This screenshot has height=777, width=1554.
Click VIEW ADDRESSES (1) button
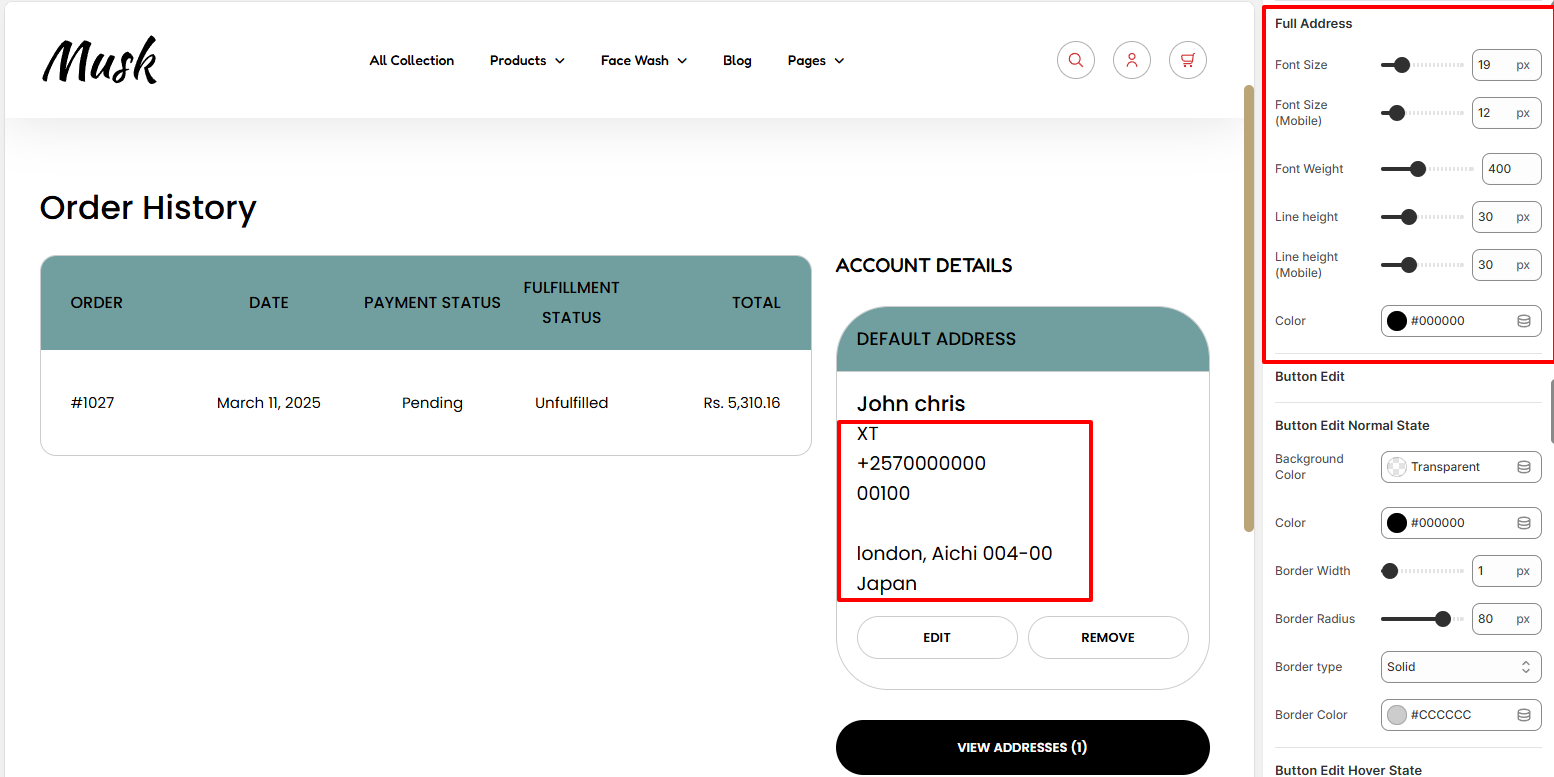coord(1022,747)
